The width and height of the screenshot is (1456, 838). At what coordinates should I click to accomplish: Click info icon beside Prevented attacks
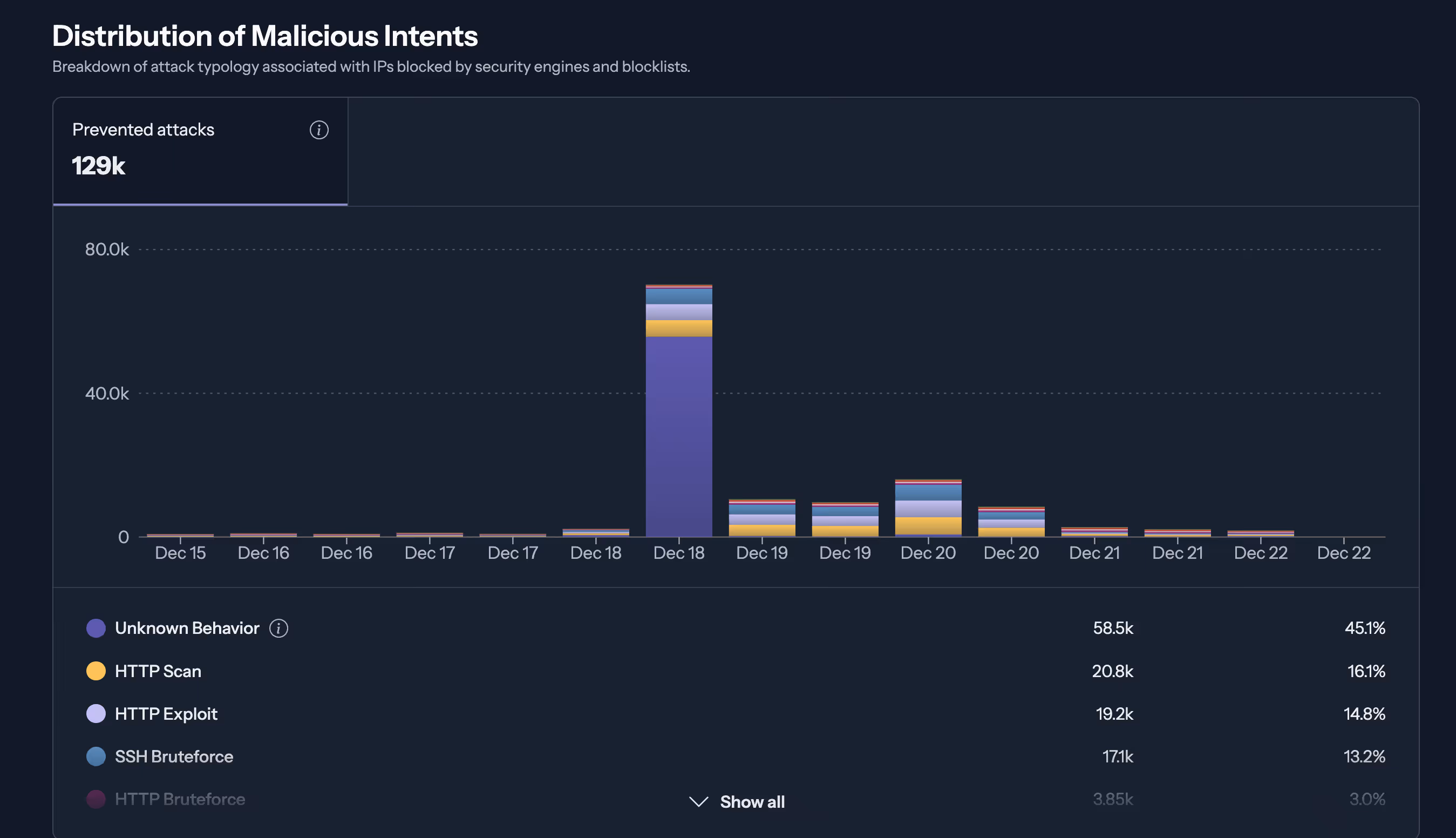pyautogui.click(x=319, y=130)
